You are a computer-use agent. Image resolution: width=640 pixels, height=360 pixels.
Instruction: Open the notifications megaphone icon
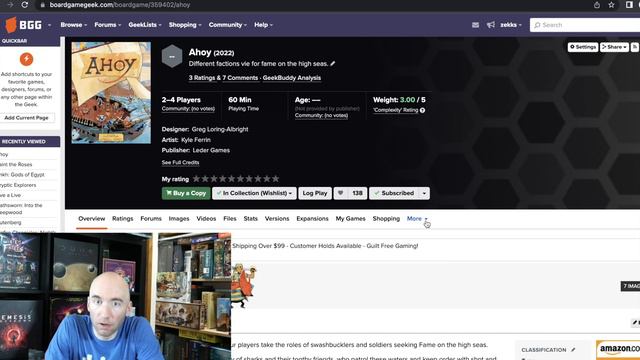click(x=491, y=25)
